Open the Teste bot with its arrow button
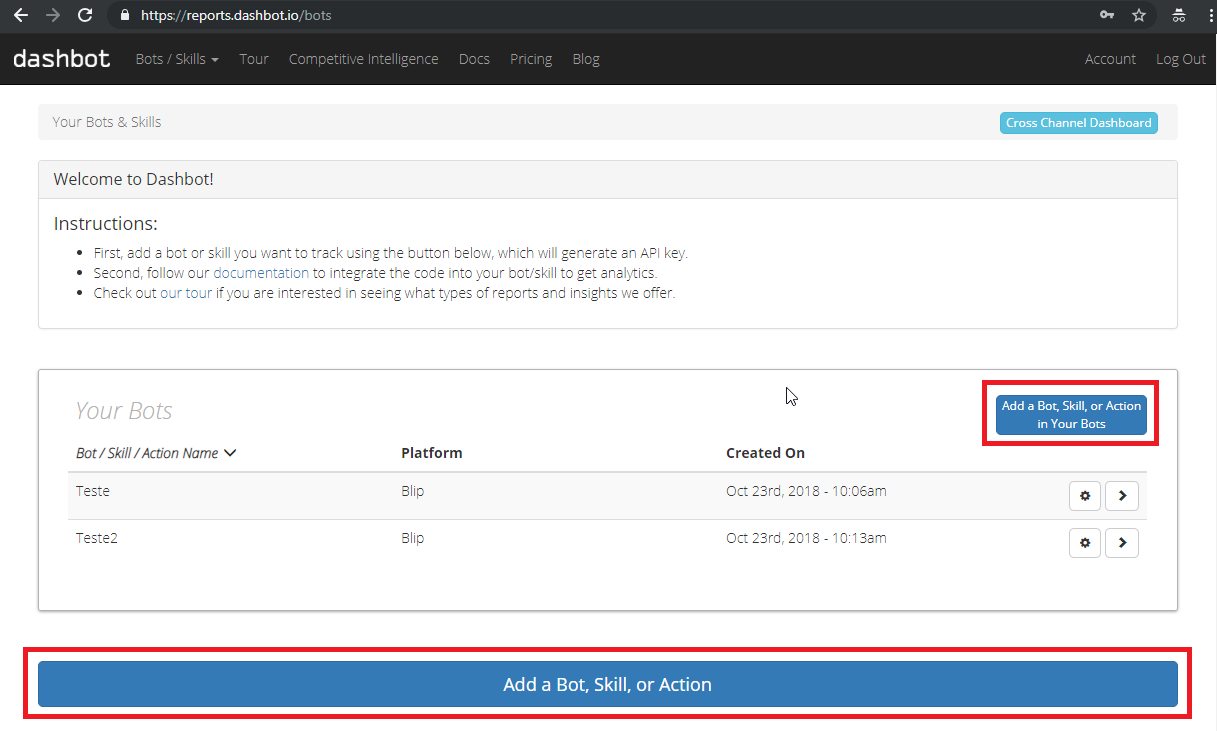 [1122, 495]
